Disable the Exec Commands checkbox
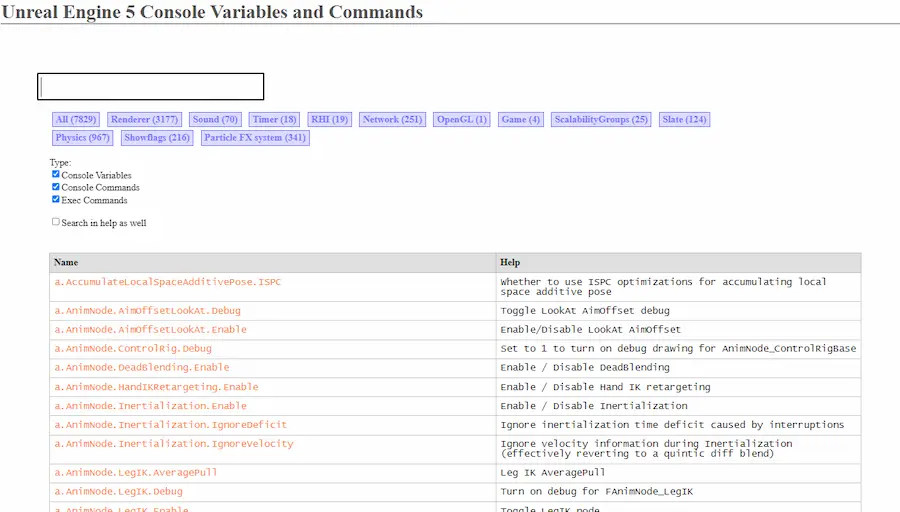The height and width of the screenshot is (512, 900). pos(56,199)
